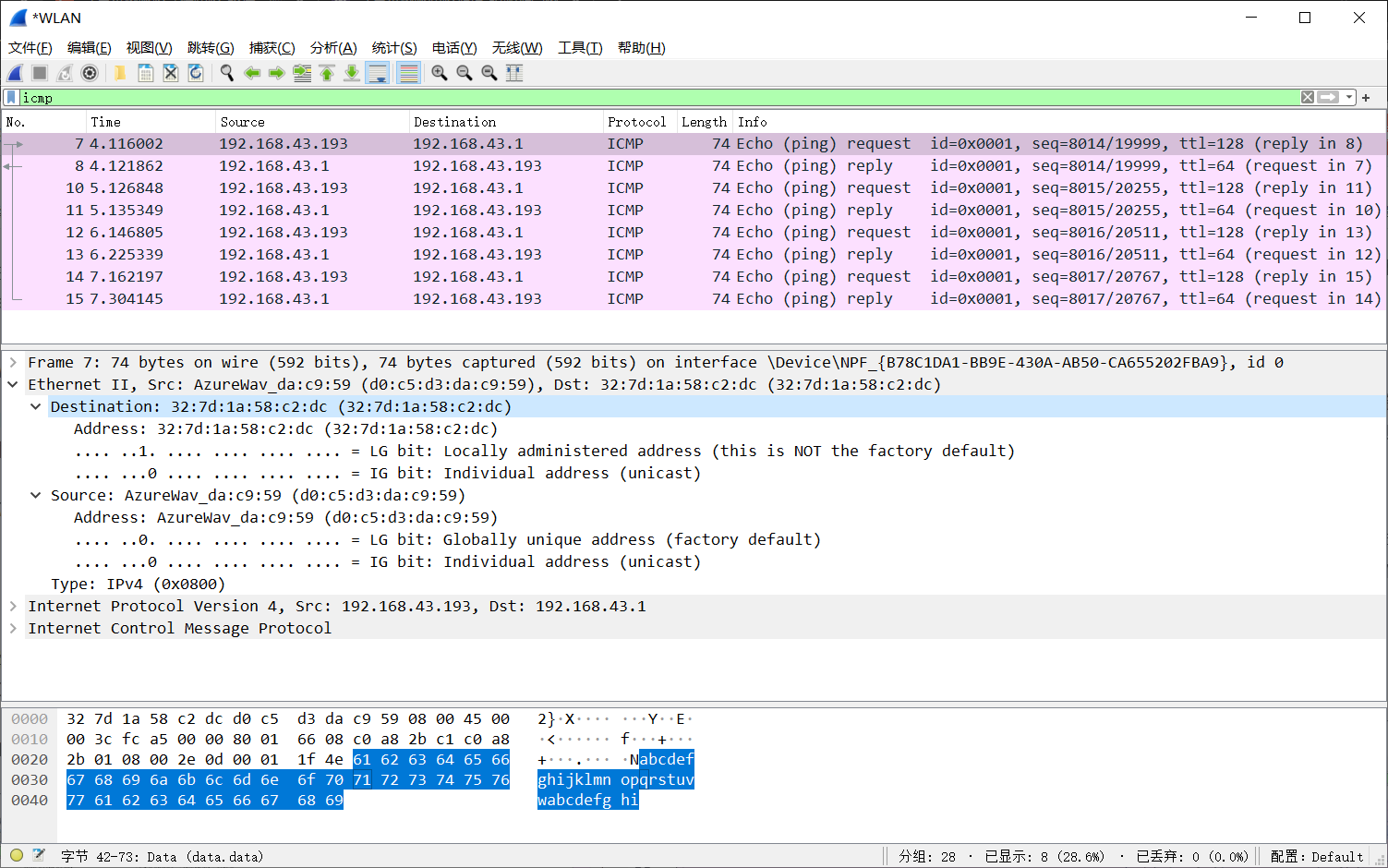Jump to first packet
1388x868 pixels.
click(x=326, y=73)
